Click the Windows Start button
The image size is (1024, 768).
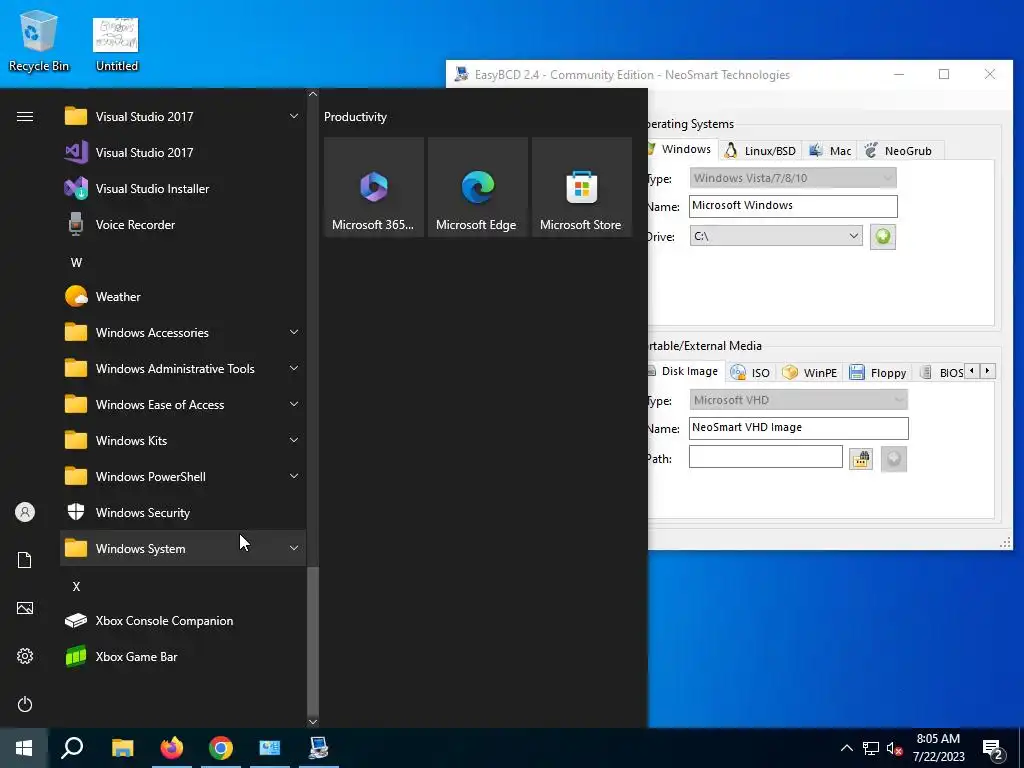[x=24, y=748]
